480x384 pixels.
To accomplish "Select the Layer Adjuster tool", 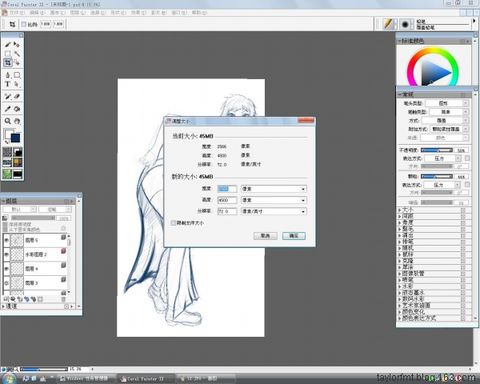I will 17,45.
